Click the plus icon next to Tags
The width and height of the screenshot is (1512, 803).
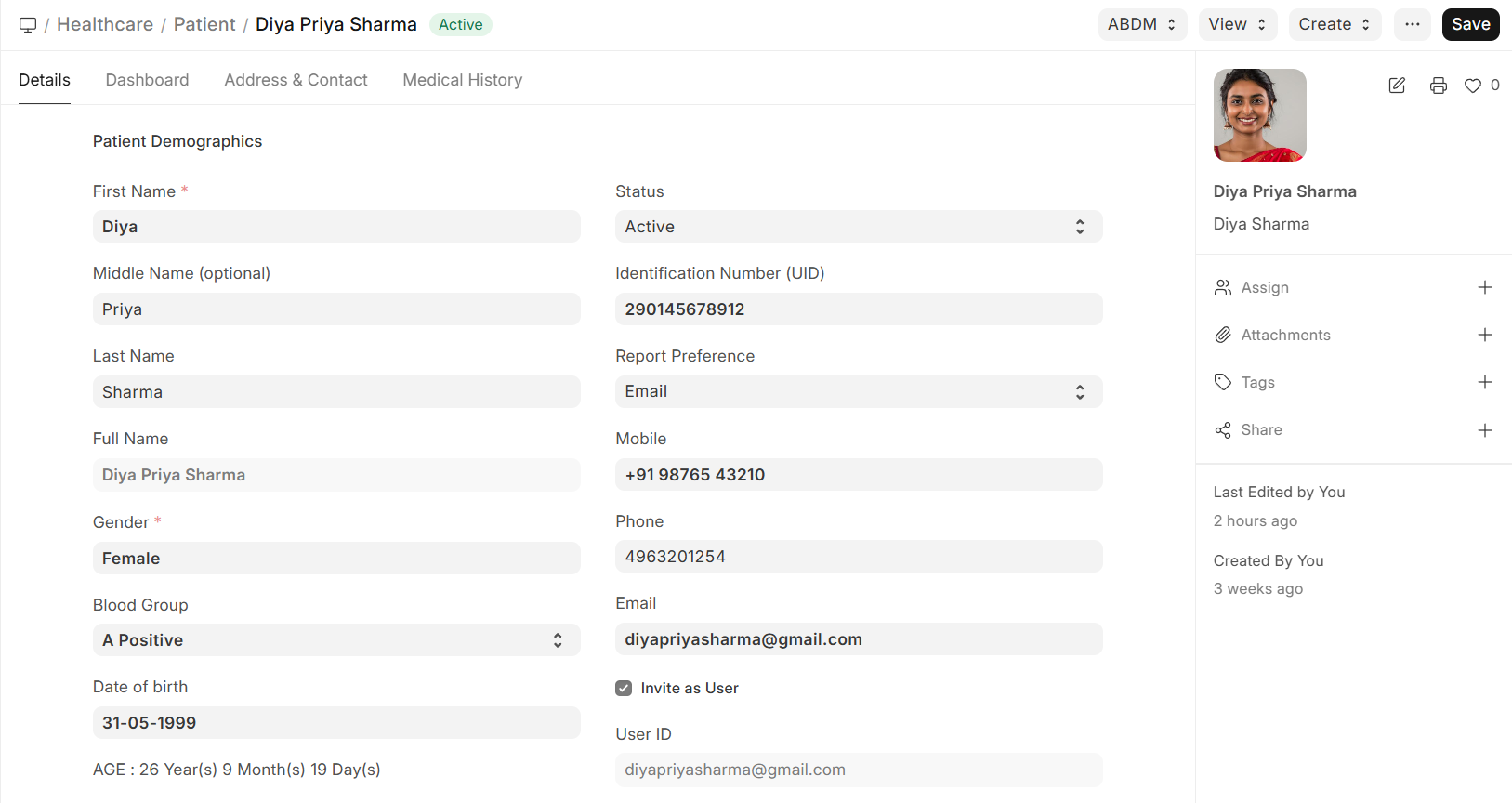[1485, 383]
